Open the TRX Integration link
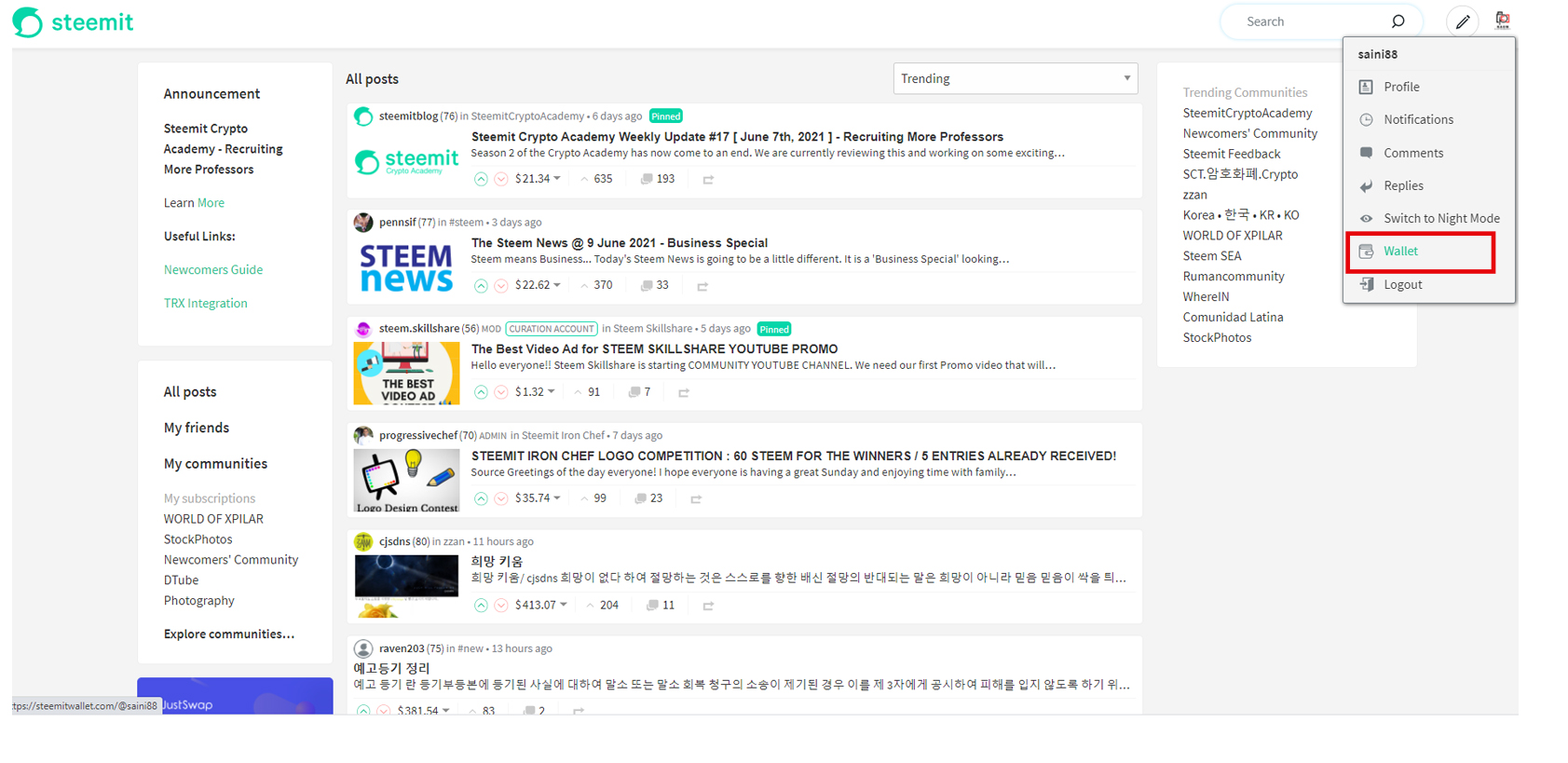This screenshot has width=1568, height=763. click(206, 304)
